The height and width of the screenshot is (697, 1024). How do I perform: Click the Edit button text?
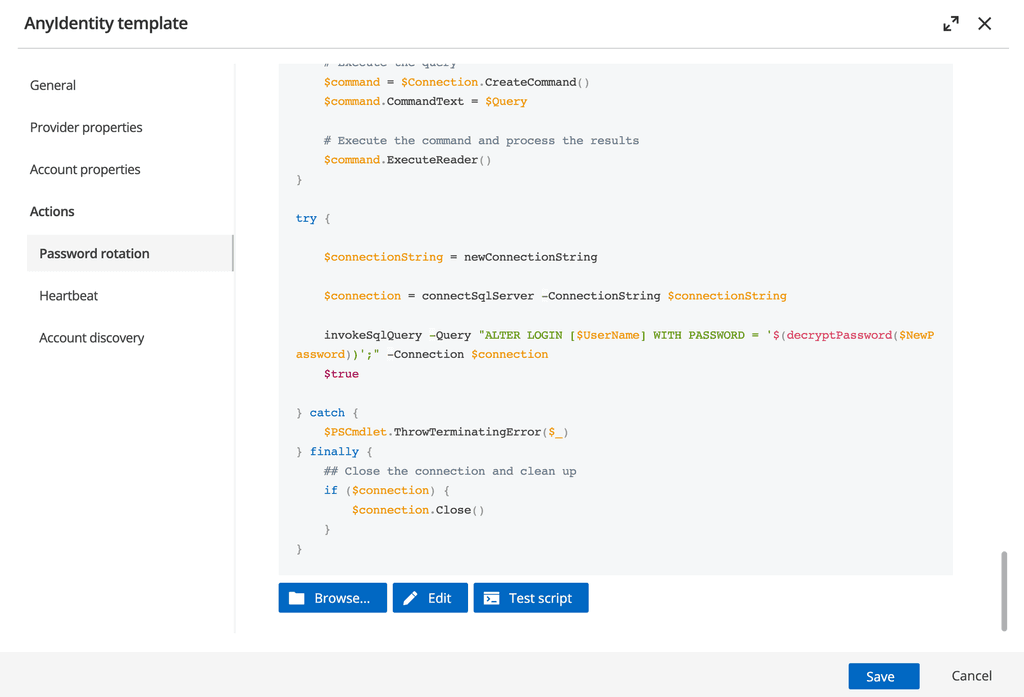pos(440,598)
